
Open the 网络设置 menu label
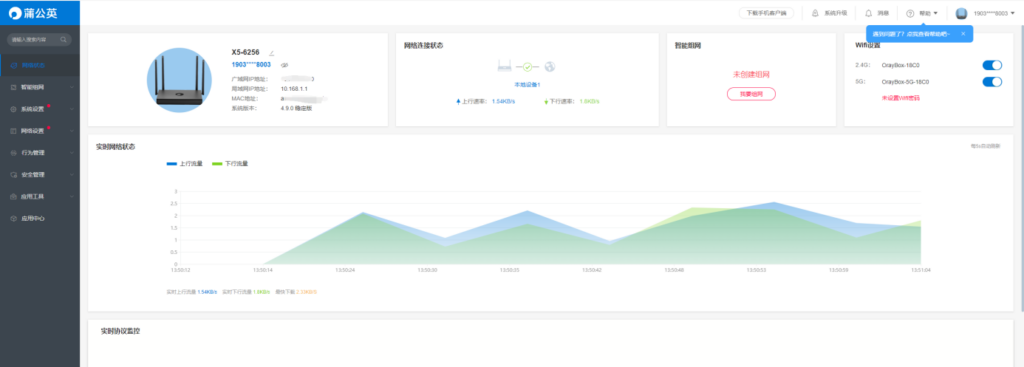(x=33, y=131)
